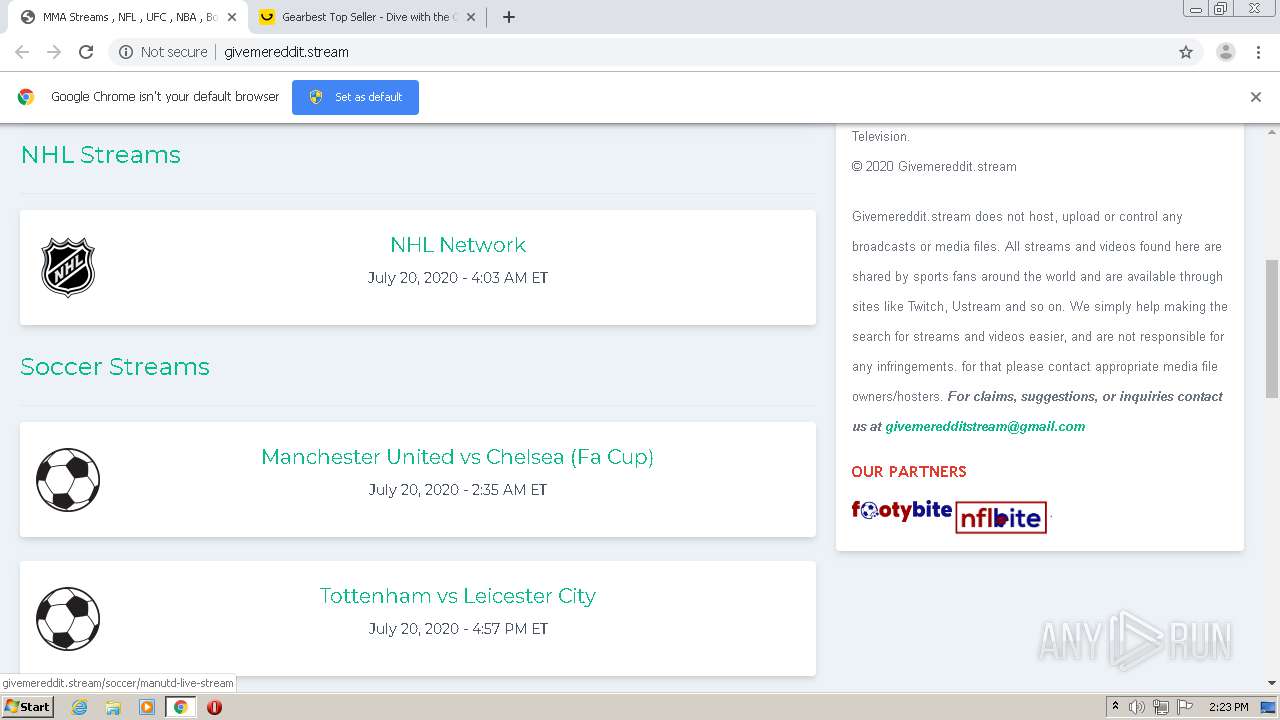The image size is (1280, 720).
Task: Close the MMA Streams tab
Action: click(232, 17)
